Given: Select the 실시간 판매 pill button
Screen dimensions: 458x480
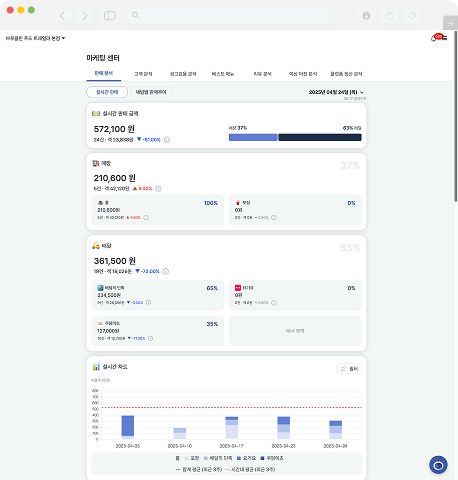Looking at the screenshot, I should pyautogui.click(x=107, y=92).
